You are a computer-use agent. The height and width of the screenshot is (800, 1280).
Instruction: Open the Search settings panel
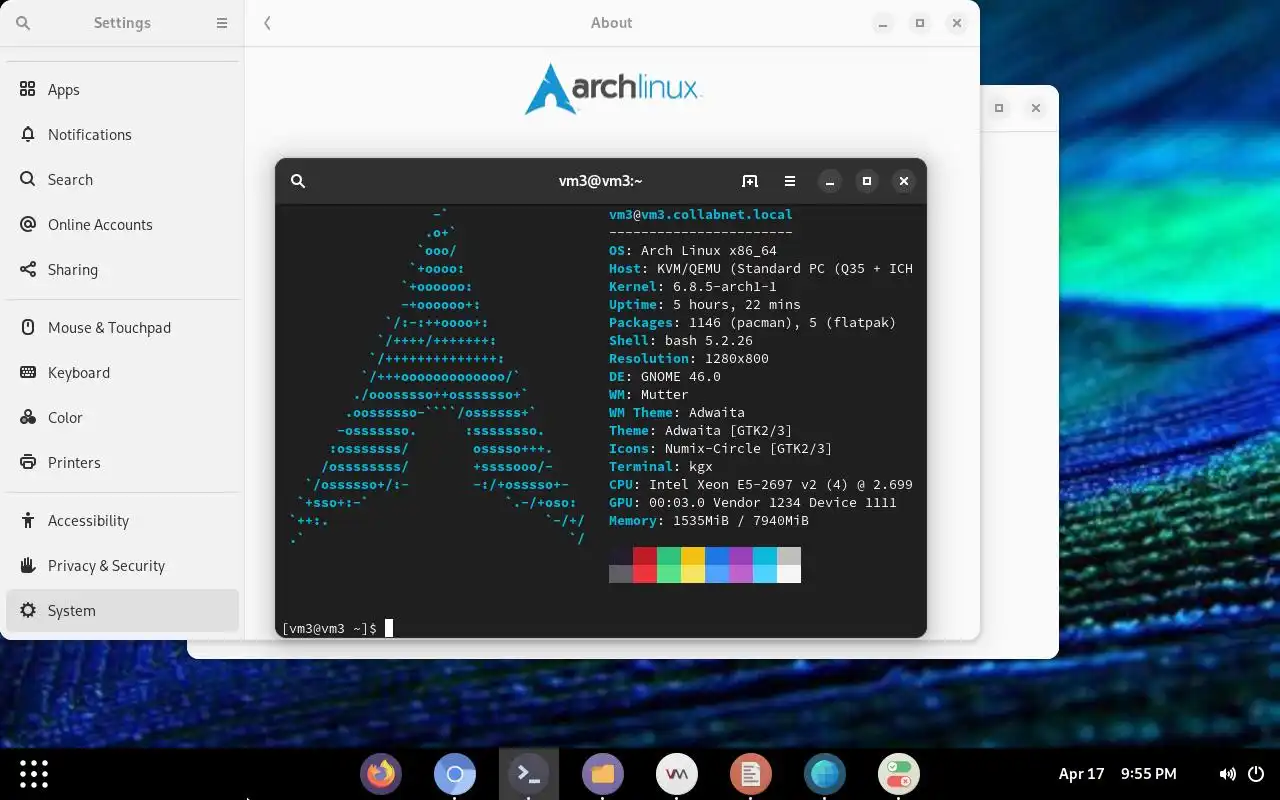point(122,180)
